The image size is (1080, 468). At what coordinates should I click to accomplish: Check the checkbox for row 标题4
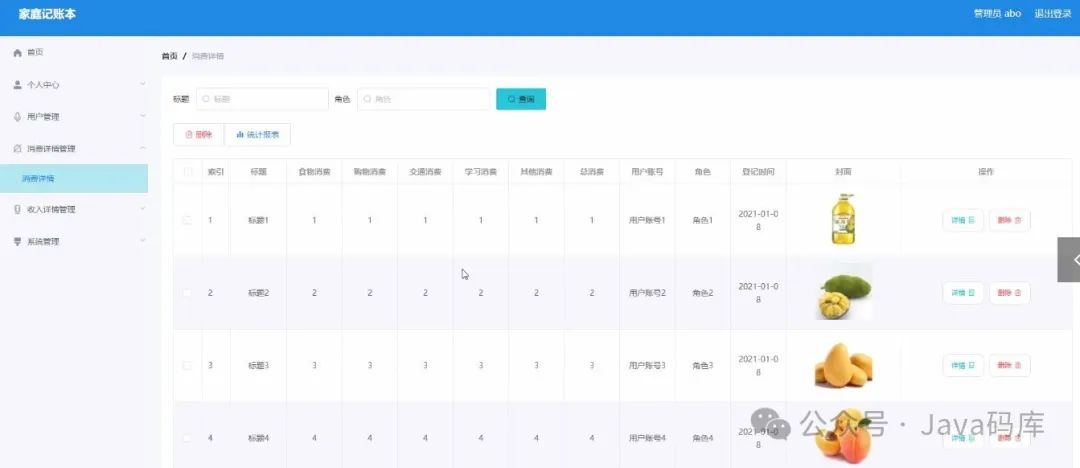187,438
